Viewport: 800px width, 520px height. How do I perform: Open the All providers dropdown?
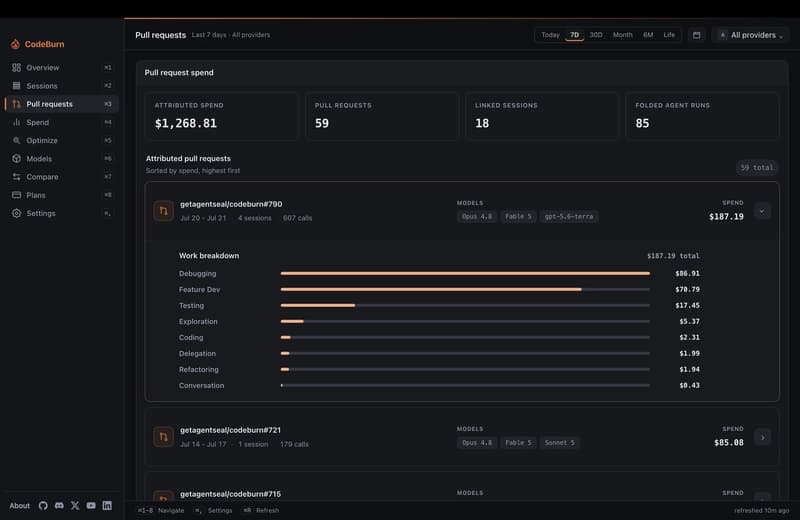[x=751, y=35]
